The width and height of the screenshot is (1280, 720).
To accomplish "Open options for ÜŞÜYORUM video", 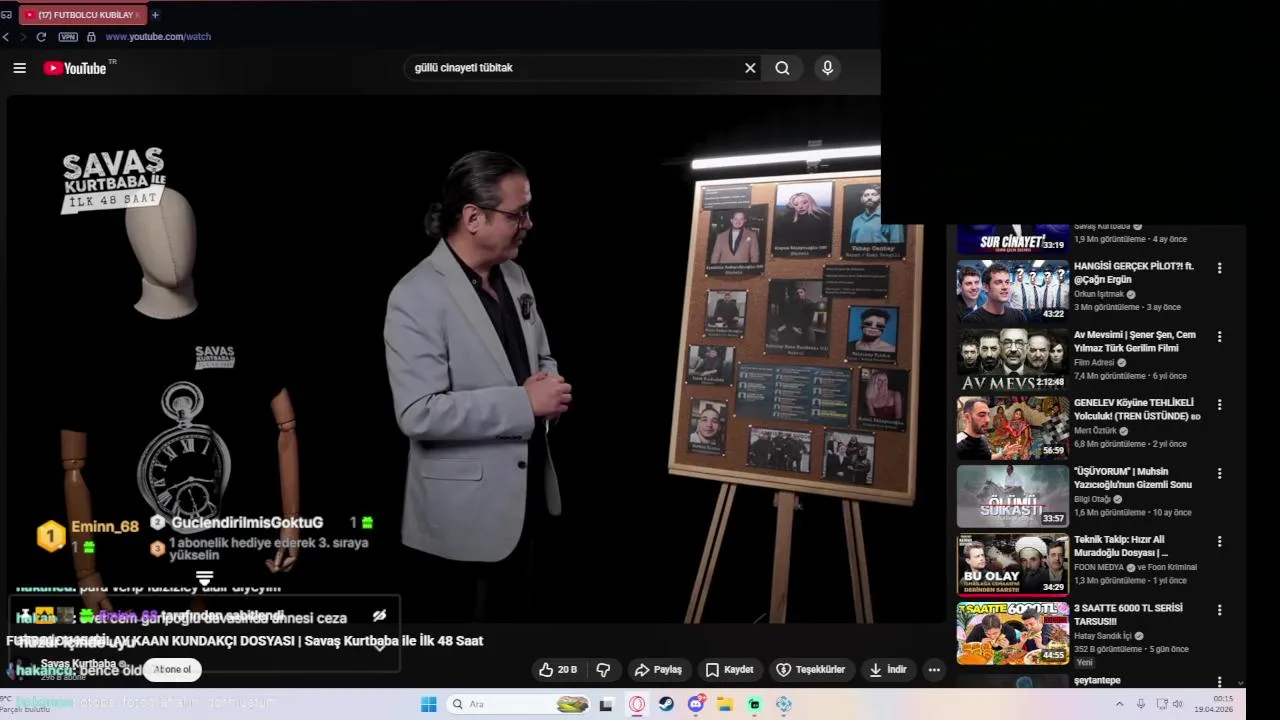I will click(1219, 473).
